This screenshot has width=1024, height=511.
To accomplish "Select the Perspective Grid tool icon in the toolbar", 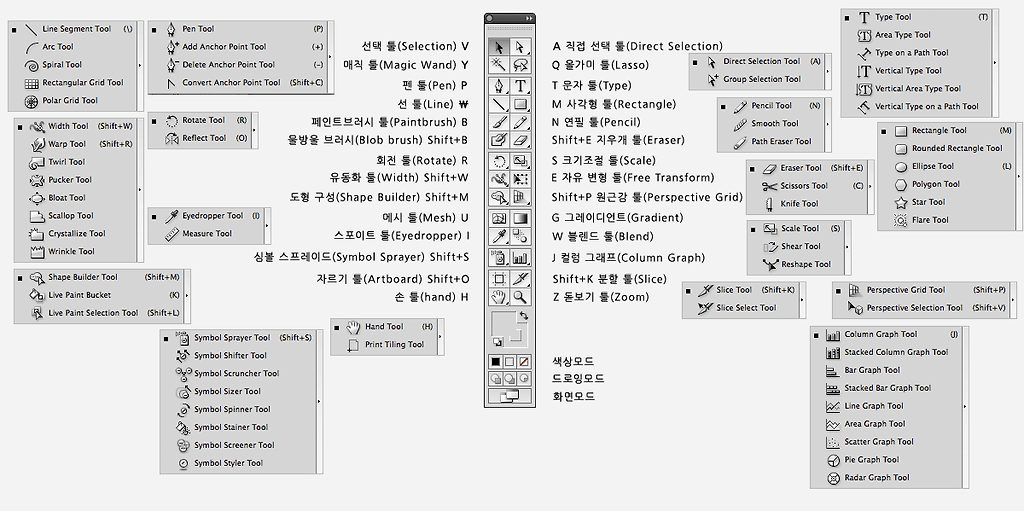I will [x=520, y=197].
